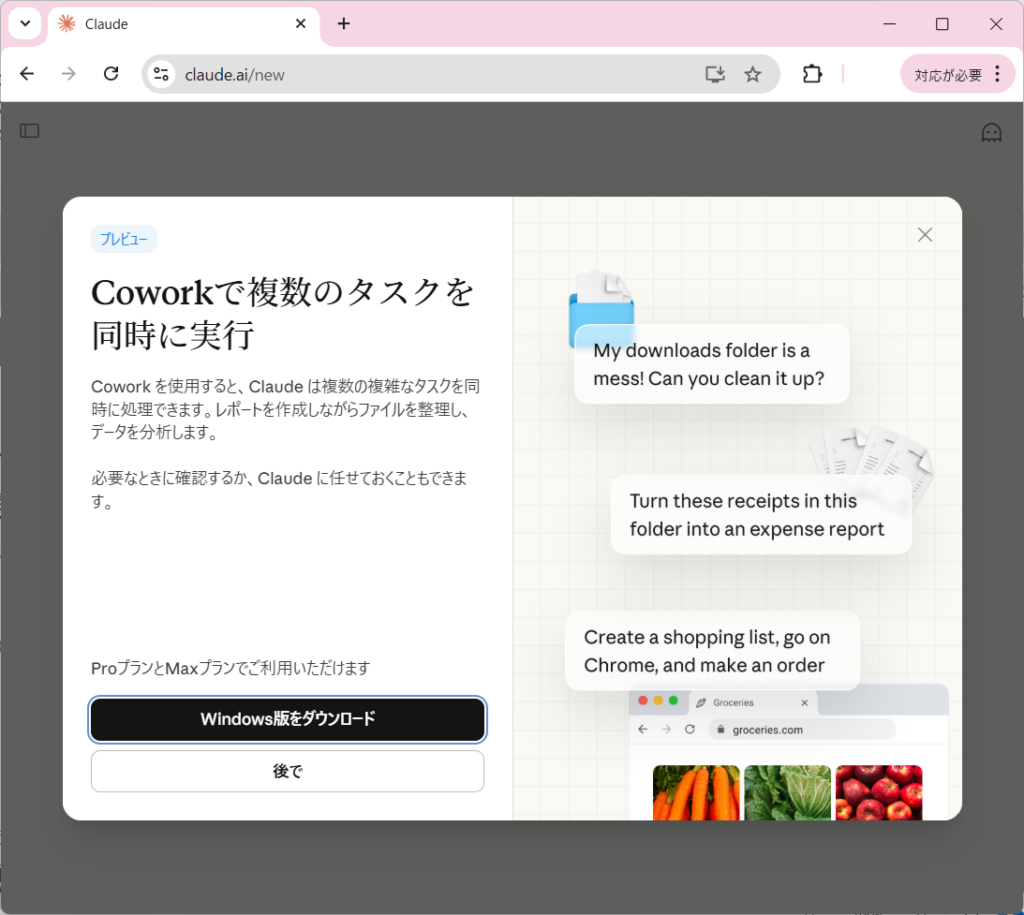This screenshot has width=1024, height=915.
Task: Open Chrome menu via 対応が必要 button
Action: click(x=958, y=74)
